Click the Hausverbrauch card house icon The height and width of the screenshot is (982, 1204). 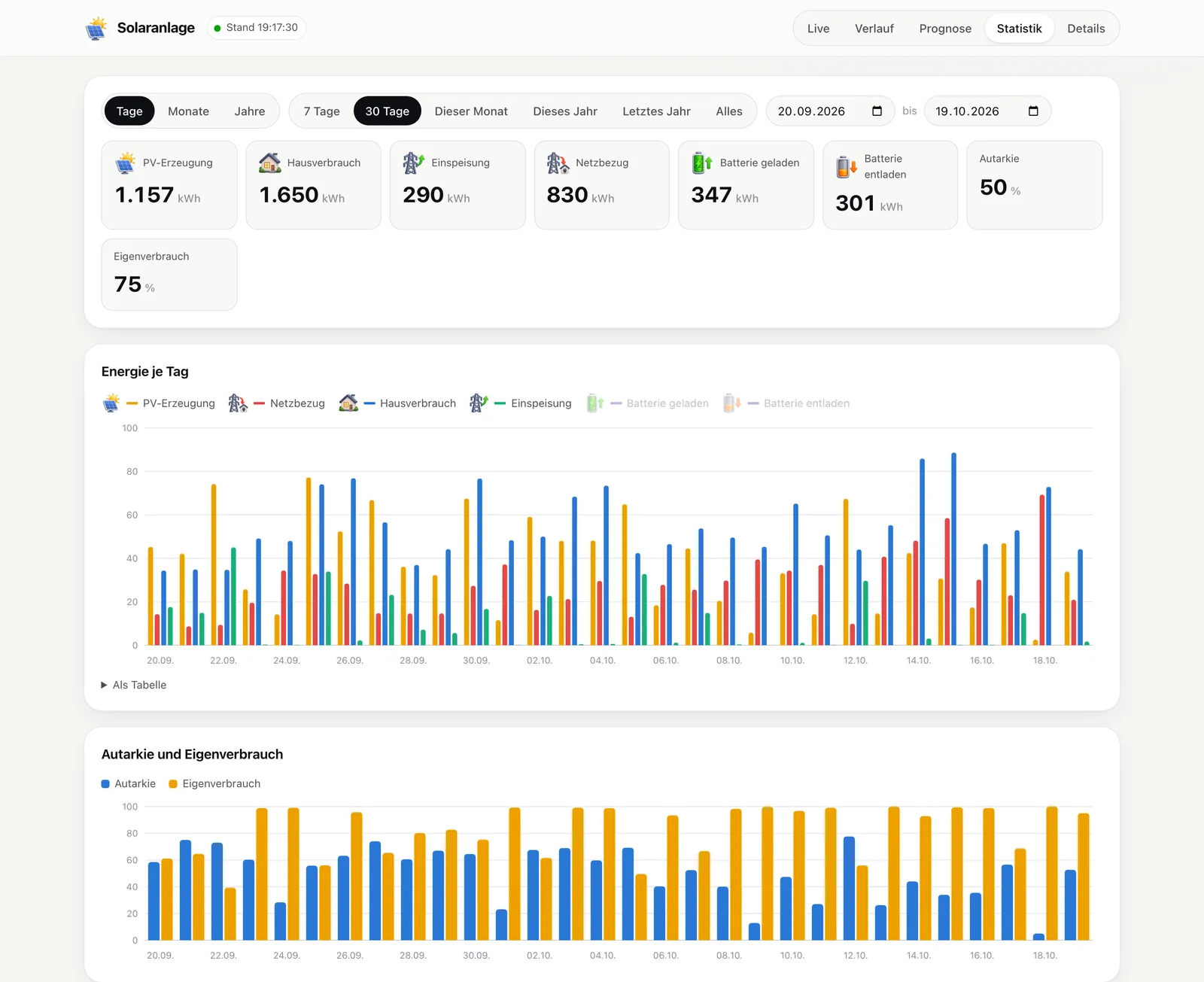click(x=269, y=163)
